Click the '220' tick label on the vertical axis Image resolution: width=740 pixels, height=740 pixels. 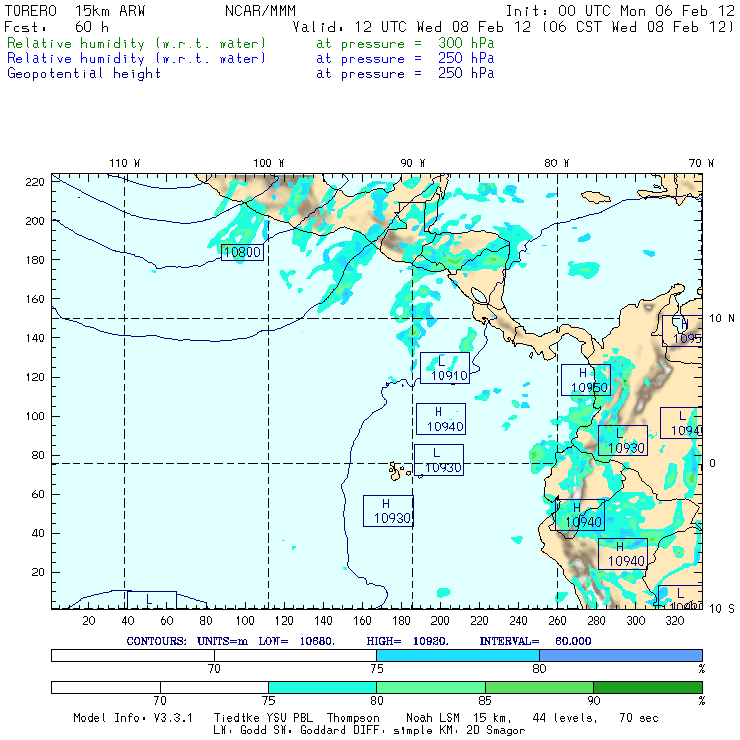[35, 182]
